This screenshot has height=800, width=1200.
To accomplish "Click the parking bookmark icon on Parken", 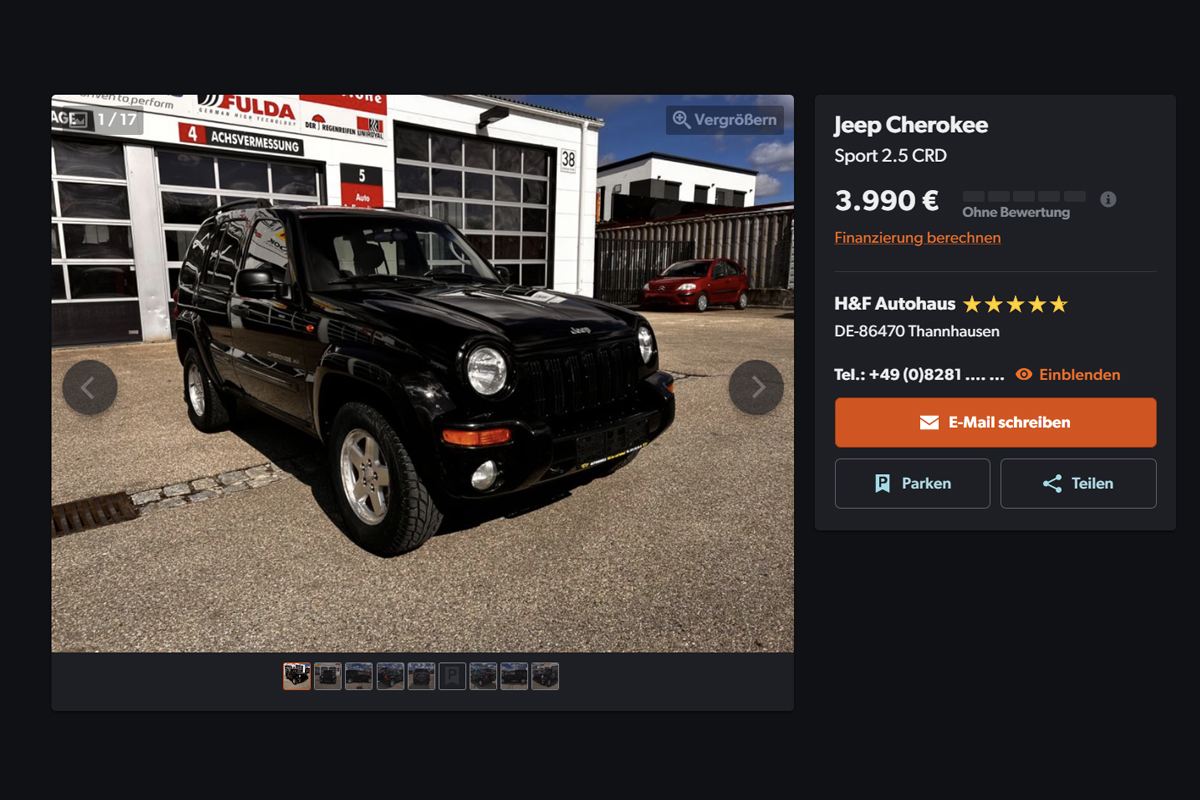I will [x=882, y=484].
